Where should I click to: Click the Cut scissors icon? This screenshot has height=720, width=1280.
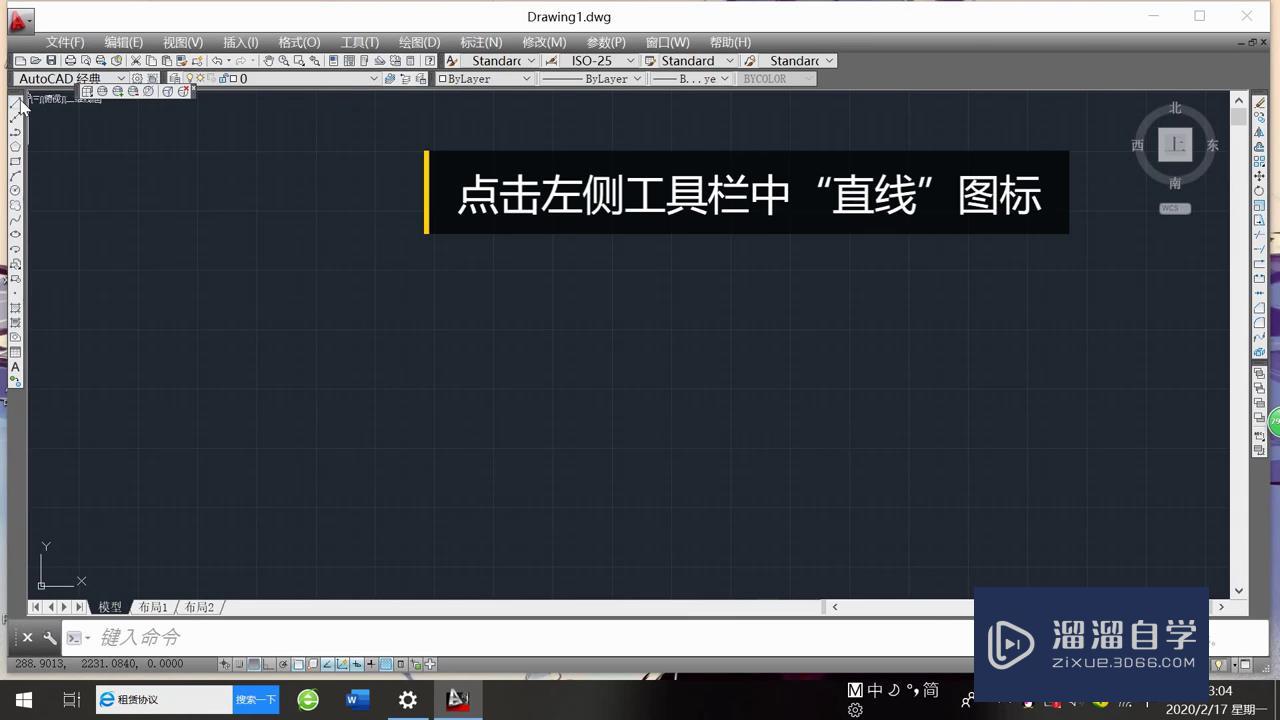pyautogui.click(x=136, y=61)
